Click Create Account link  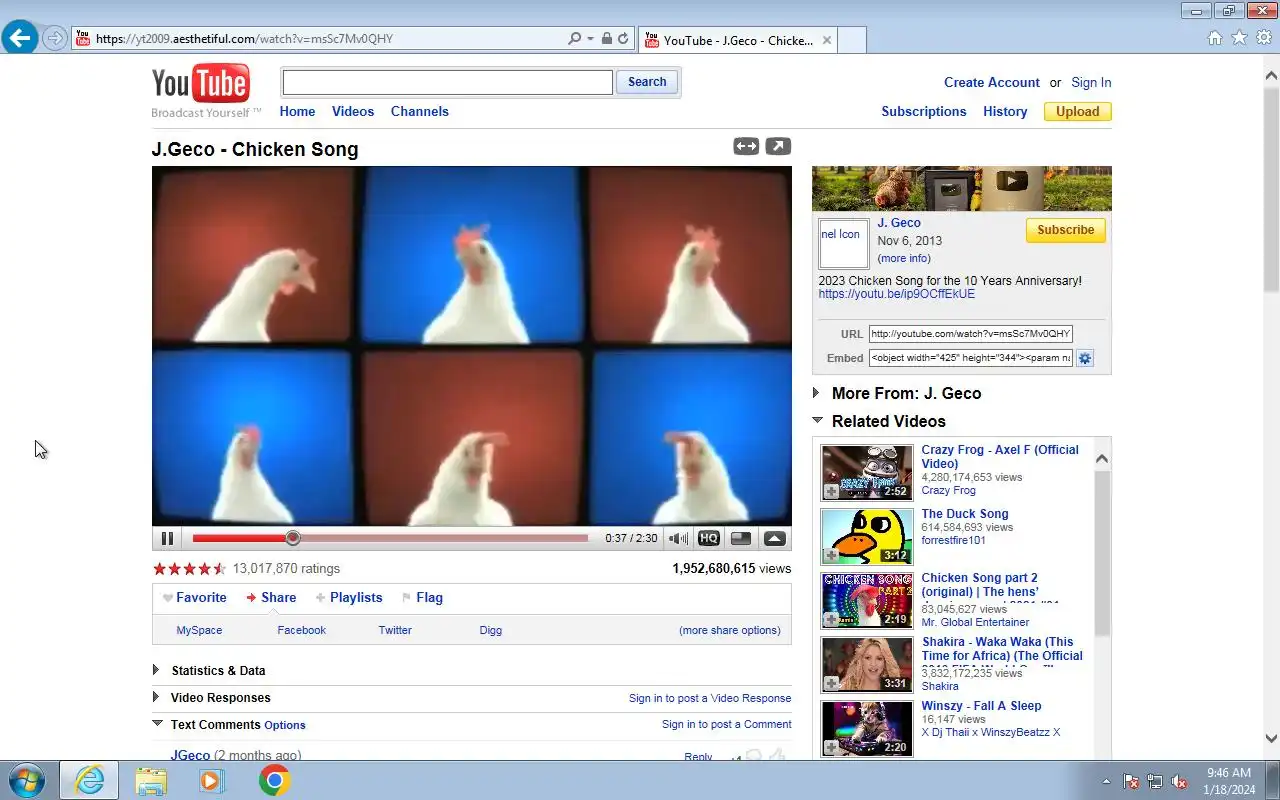click(x=992, y=82)
